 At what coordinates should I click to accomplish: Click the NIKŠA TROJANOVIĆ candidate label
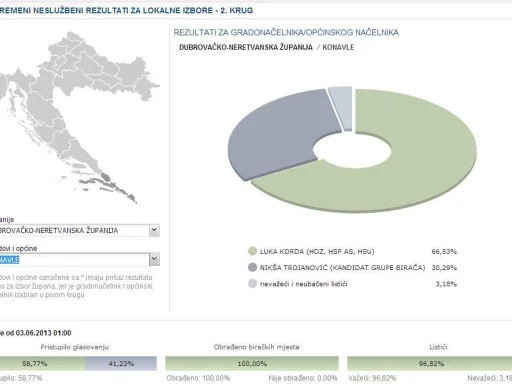342,268
